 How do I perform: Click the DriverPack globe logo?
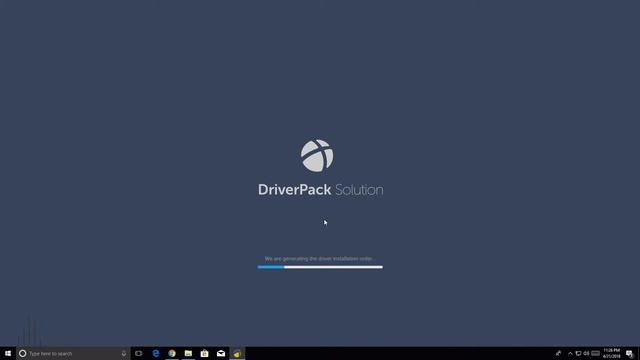coord(317,156)
